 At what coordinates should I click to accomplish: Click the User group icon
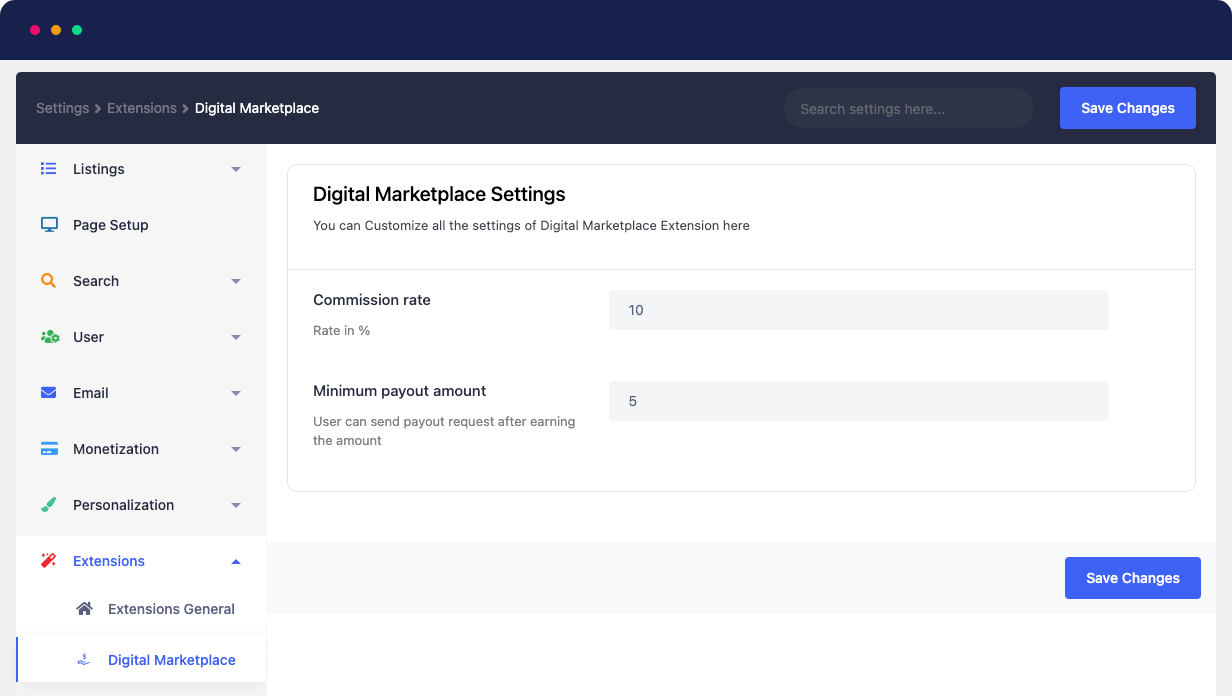48,337
